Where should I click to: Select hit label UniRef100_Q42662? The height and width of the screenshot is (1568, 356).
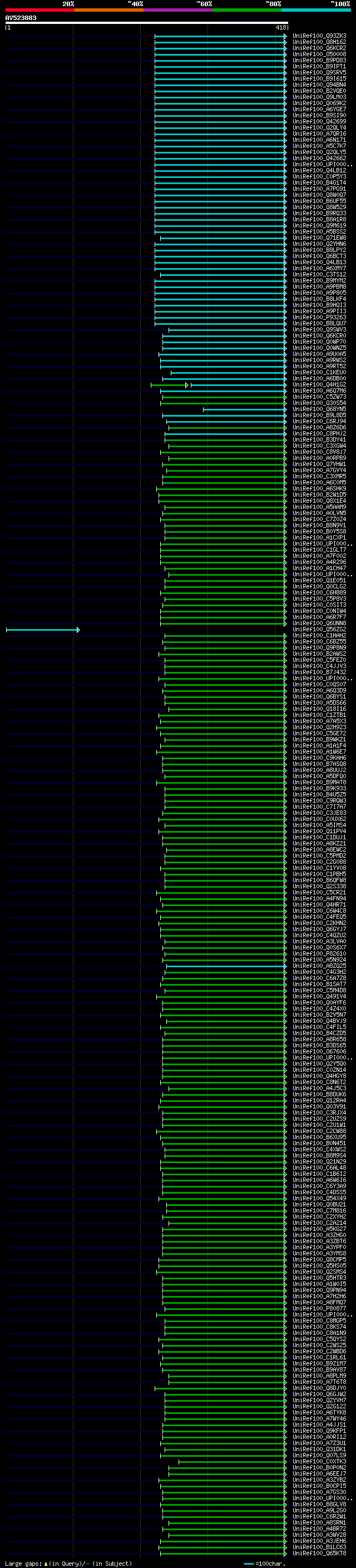click(x=319, y=159)
